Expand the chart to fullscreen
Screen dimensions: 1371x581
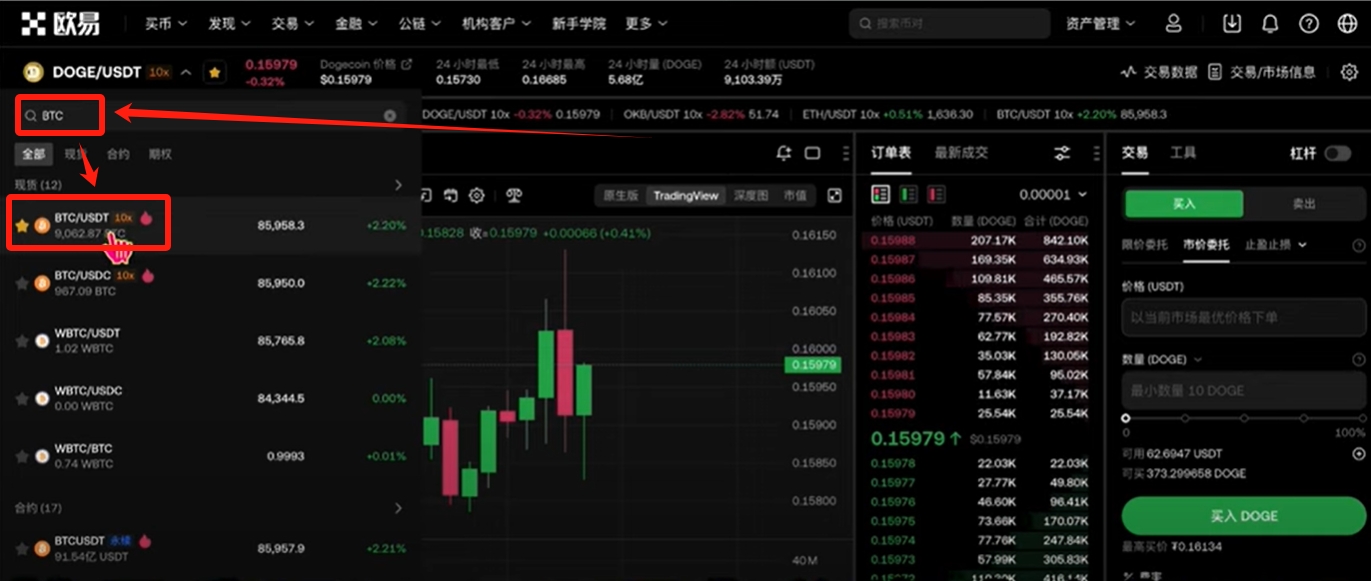click(835, 195)
